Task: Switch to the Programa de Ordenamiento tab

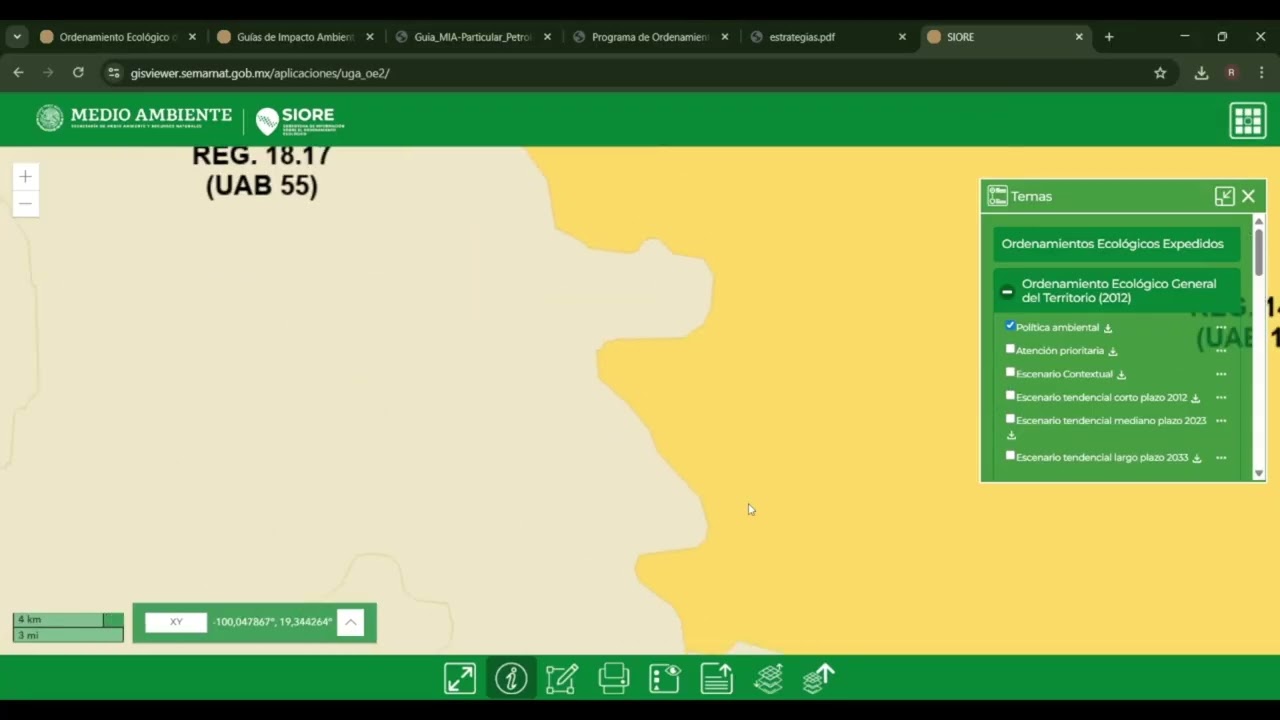Action: pos(650,37)
